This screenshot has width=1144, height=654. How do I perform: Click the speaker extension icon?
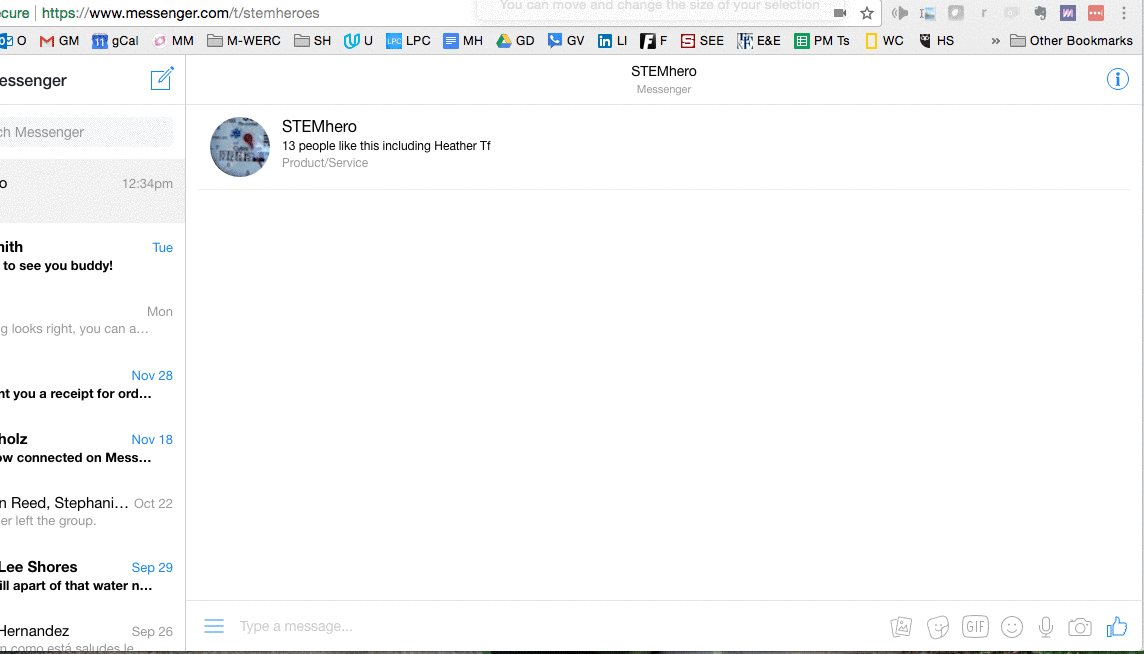[900, 13]
